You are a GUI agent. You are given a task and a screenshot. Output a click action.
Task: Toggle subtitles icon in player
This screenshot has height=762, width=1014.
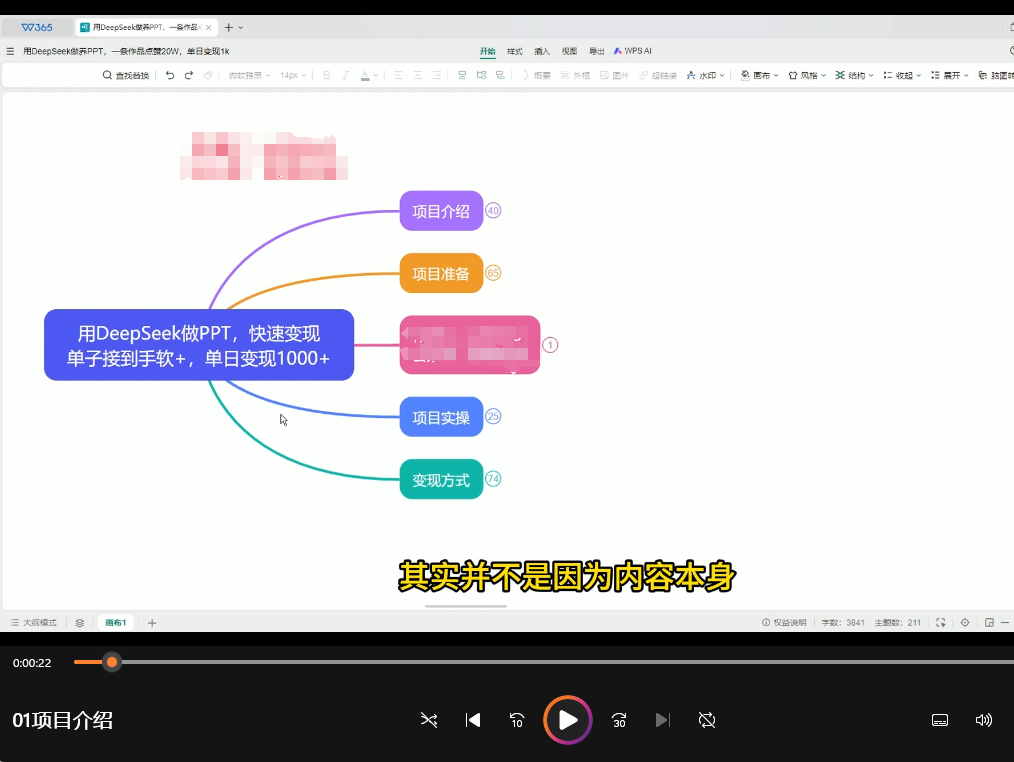940,720
